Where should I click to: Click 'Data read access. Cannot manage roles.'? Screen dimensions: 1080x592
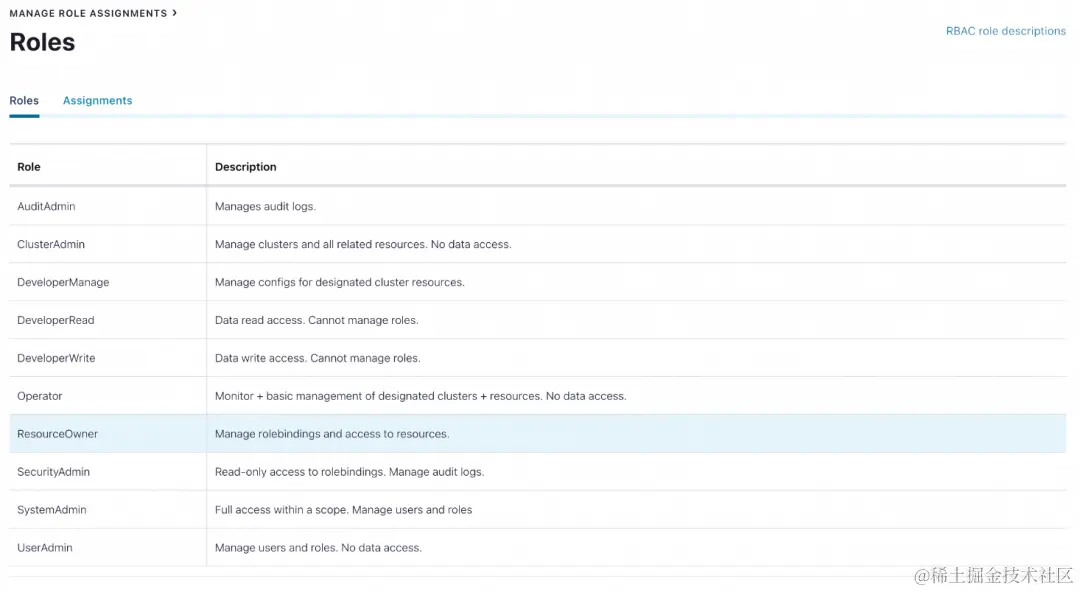(317, 320)
